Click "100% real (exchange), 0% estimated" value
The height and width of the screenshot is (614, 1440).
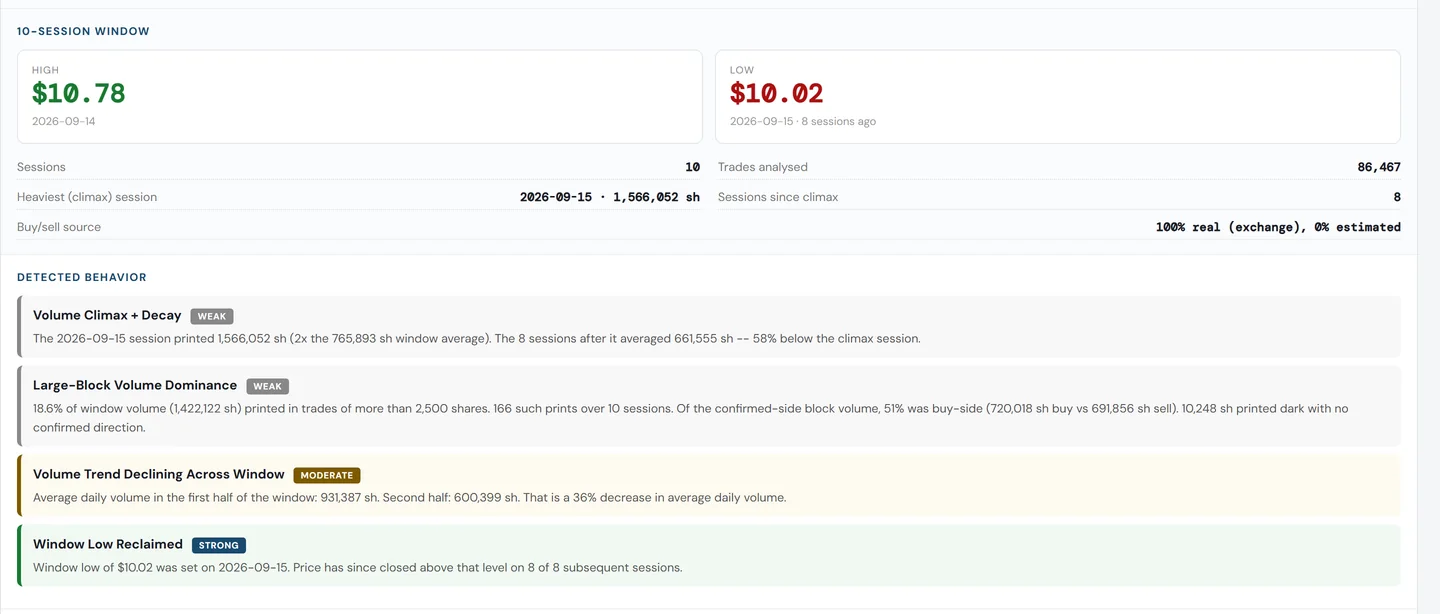click(x=1278, y=227)
